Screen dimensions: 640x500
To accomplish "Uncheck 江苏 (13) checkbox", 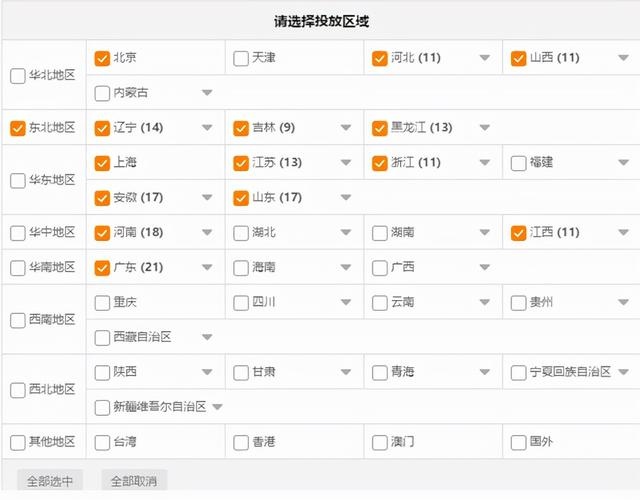I will (241, 163).
